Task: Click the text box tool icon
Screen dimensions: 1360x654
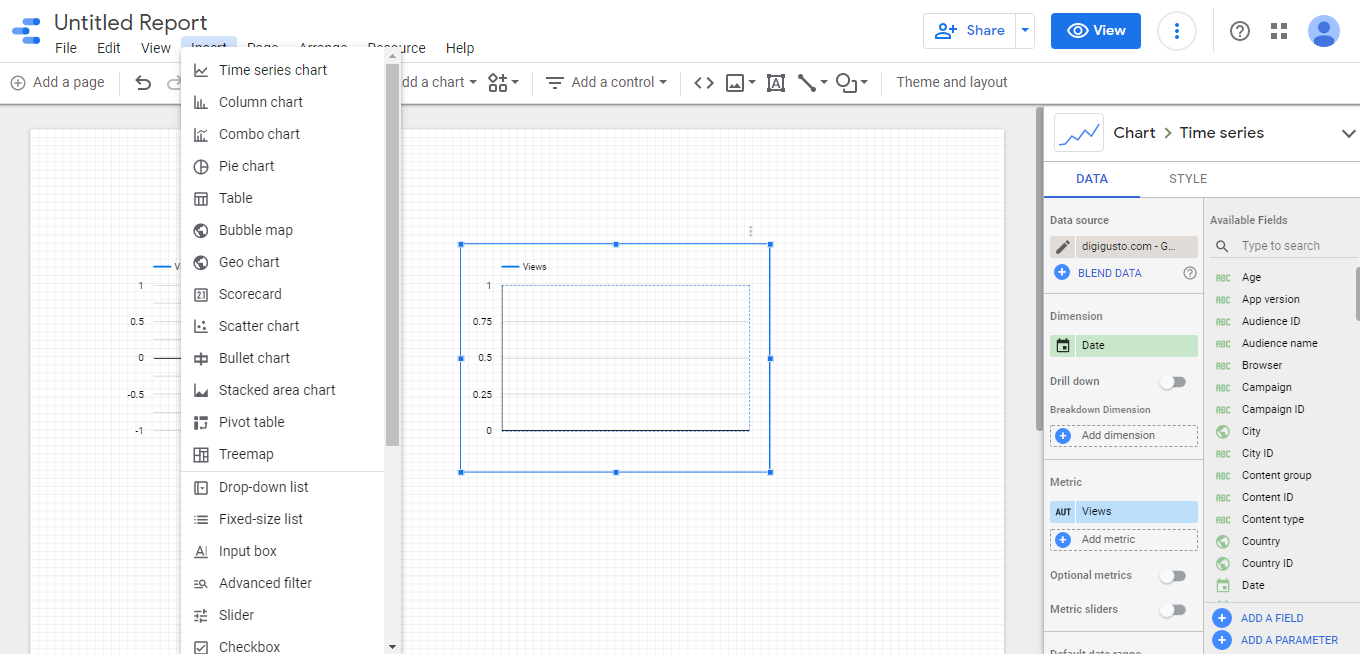Action: [775, 83]
